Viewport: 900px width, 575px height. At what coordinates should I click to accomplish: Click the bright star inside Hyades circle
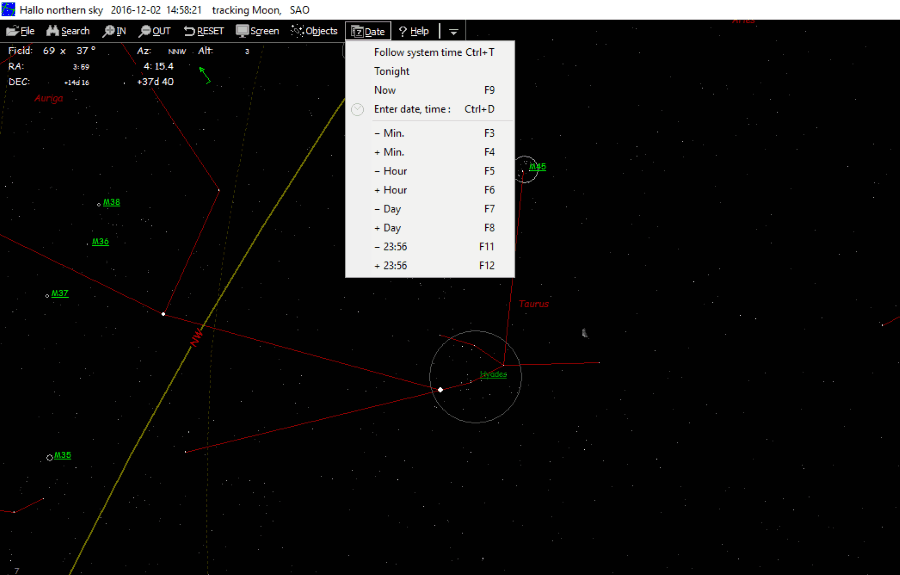(440, 390)
